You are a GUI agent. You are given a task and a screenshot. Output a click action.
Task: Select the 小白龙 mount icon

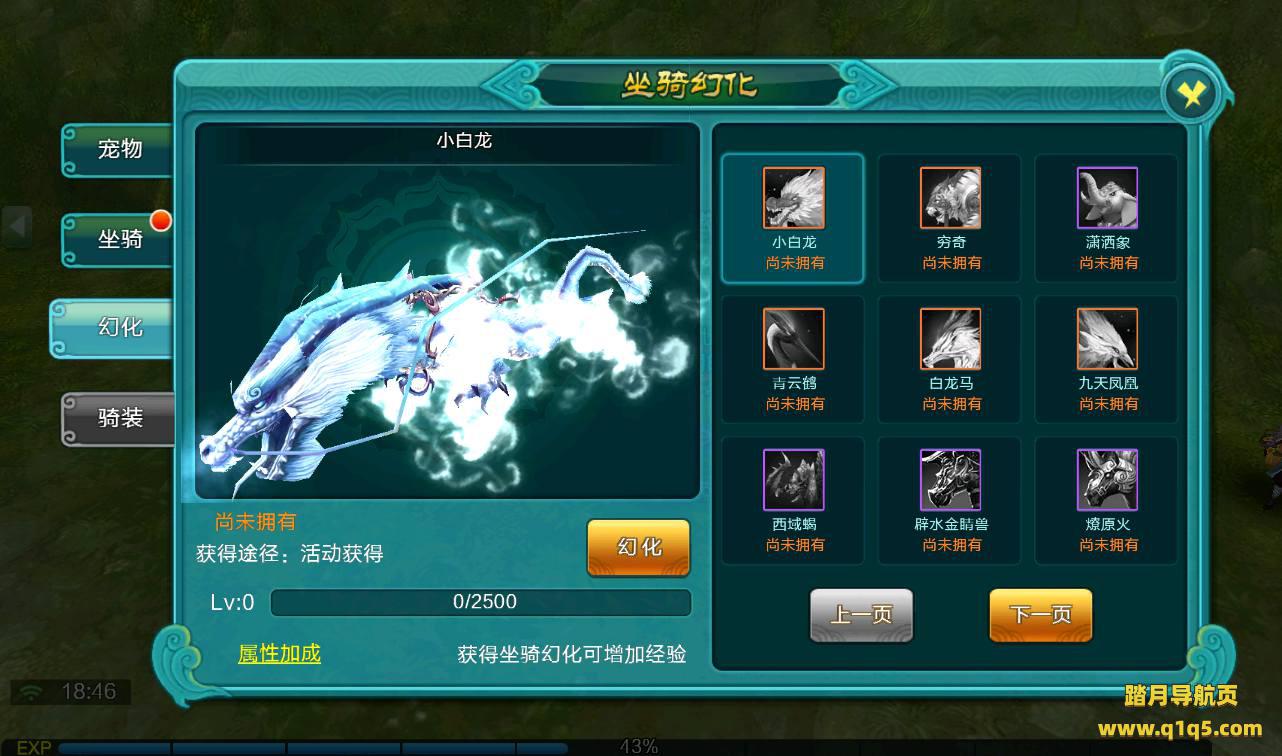tap(794, 198)
